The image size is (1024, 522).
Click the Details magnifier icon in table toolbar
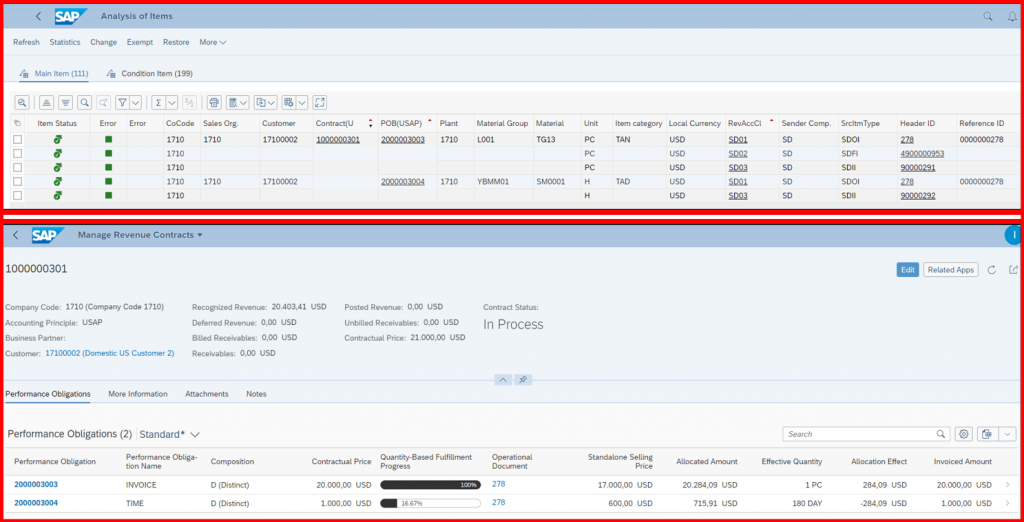click(x=22, y=102)
